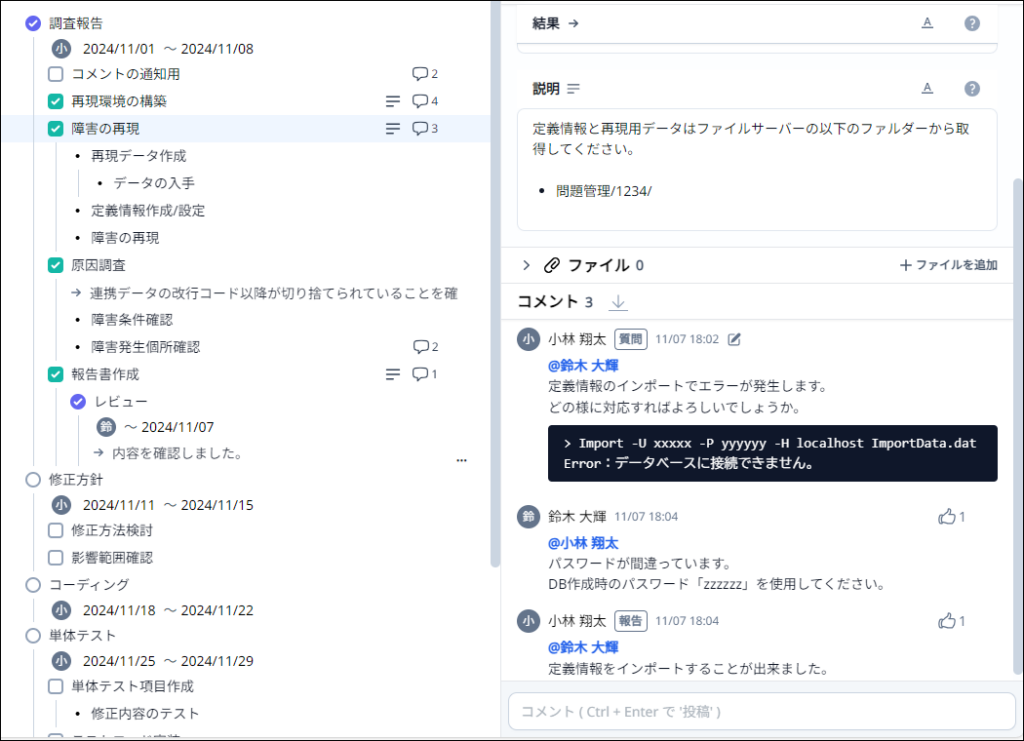Uncheck the 再現環境の構築 checkbox
The image size is (1024, 741).
click(x=56, y=101)
